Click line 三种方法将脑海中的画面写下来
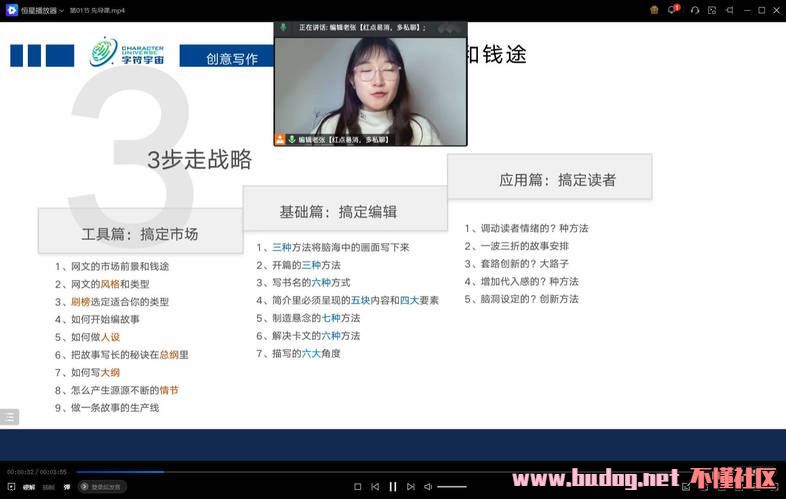The height and width of the screenshot is (499, 786). coord(333,247)
